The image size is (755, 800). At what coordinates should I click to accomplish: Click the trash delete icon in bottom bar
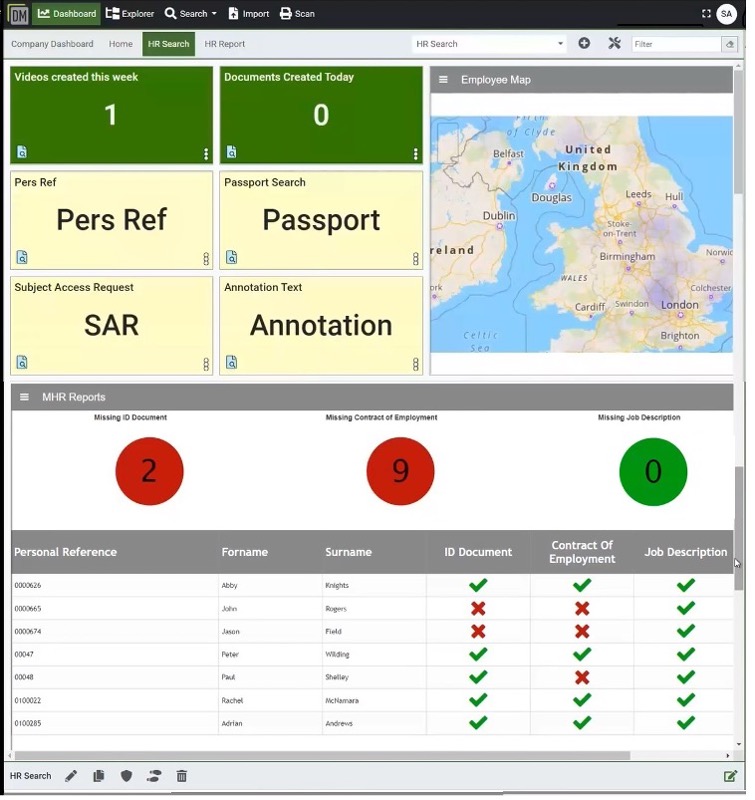[x=182, y=777]
